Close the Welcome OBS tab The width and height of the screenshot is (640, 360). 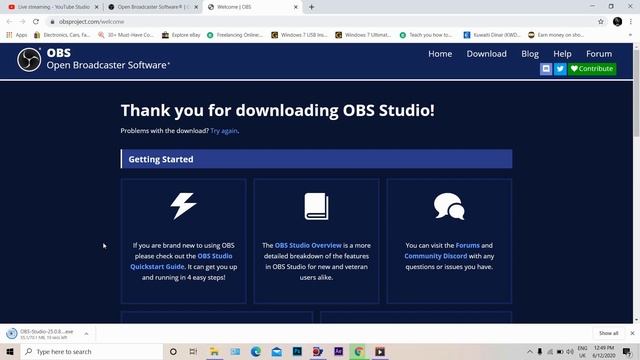pyautogui.click(x=296, y=7)
